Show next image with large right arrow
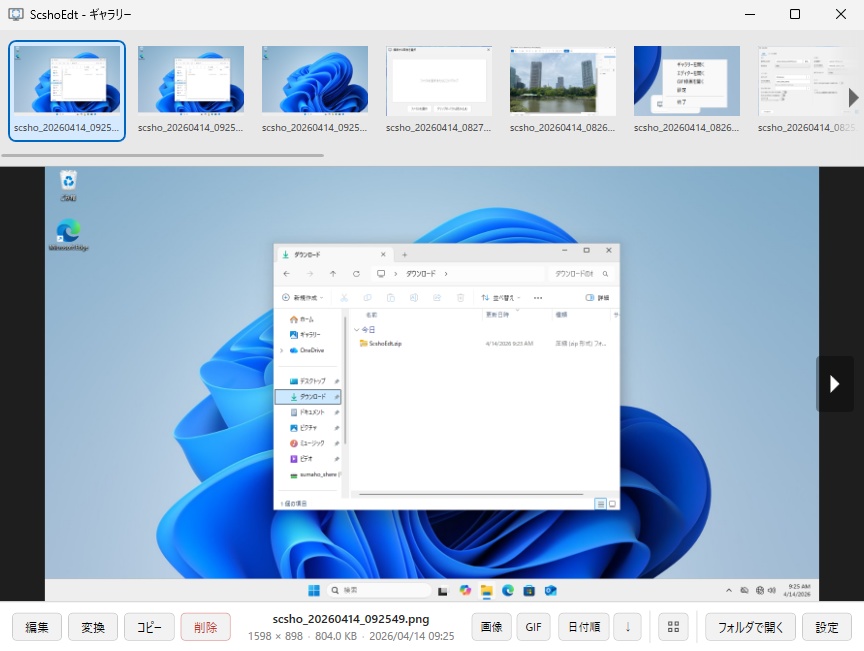 tap(834, 384)
